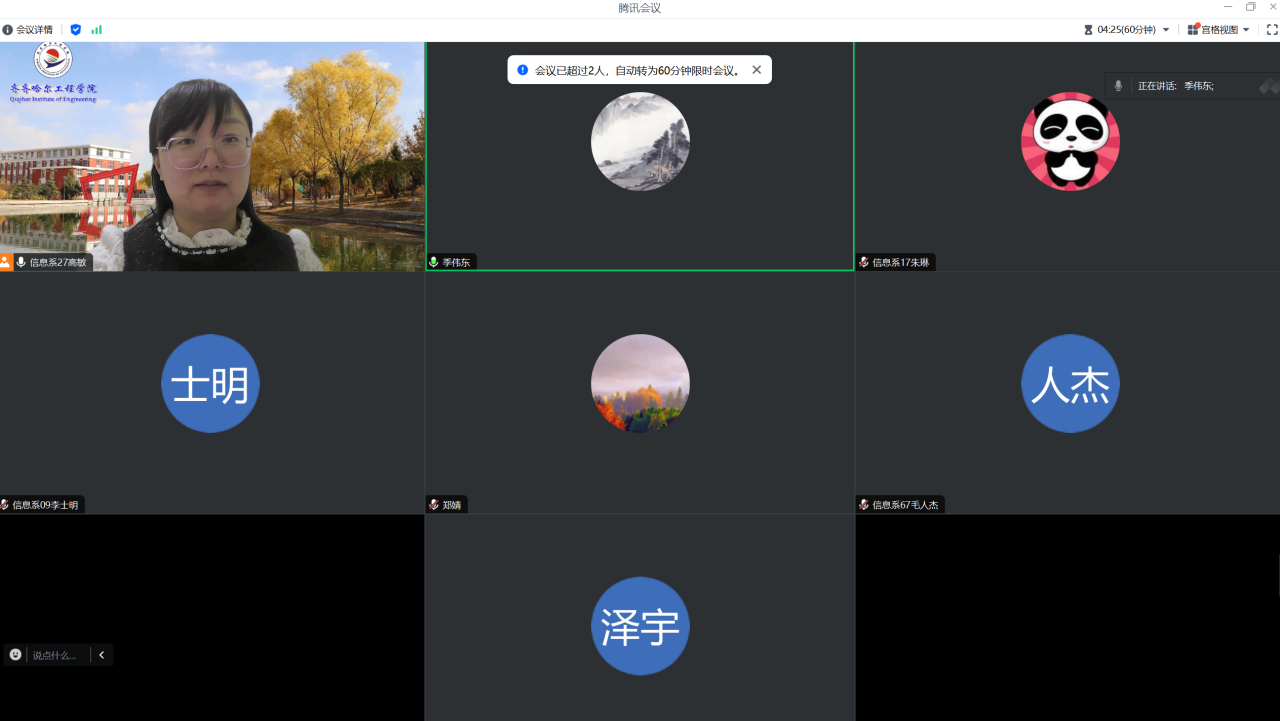Click the 宫格视图 grid layout icon
This screenshot has width=1280, height=721.
[1193, 30]
